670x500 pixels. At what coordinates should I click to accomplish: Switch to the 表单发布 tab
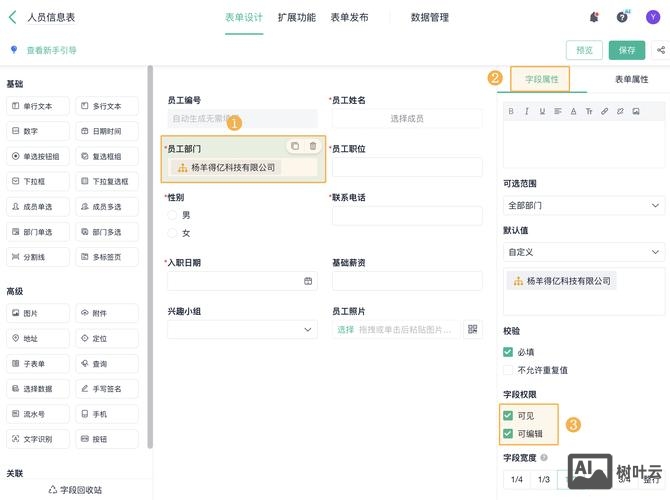pyautogui.click(x=350, y=18)
